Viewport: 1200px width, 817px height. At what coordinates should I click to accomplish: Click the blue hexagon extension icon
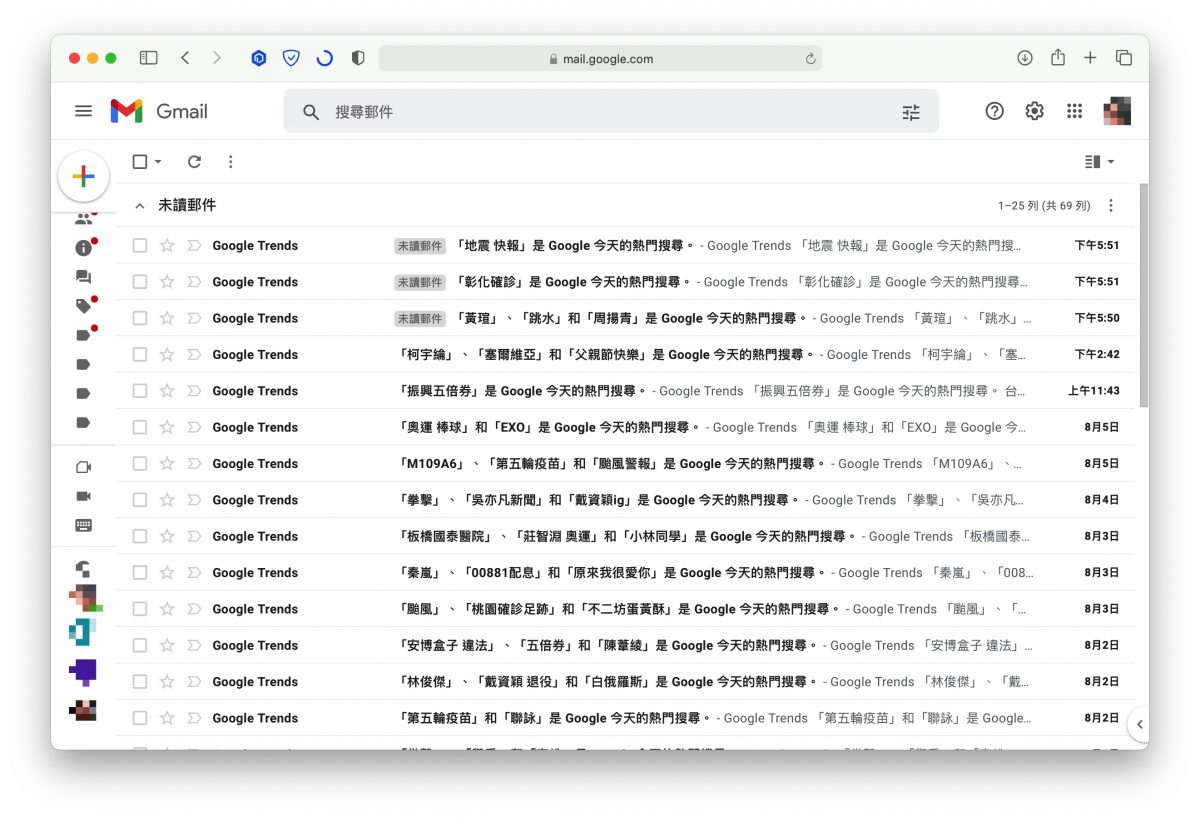click(x=259, y=58)
